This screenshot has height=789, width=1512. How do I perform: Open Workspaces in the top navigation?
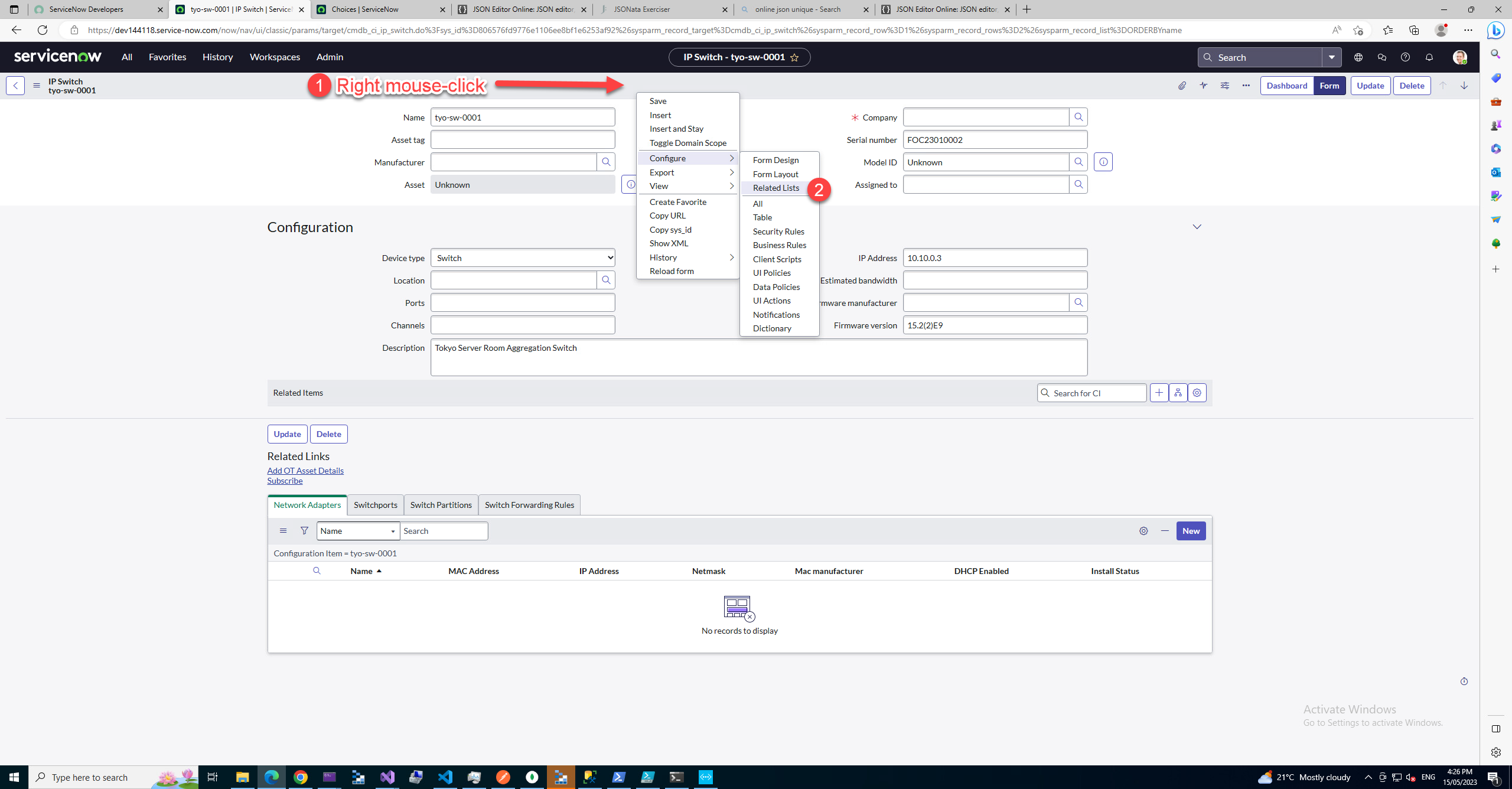(x=275, y=57)
